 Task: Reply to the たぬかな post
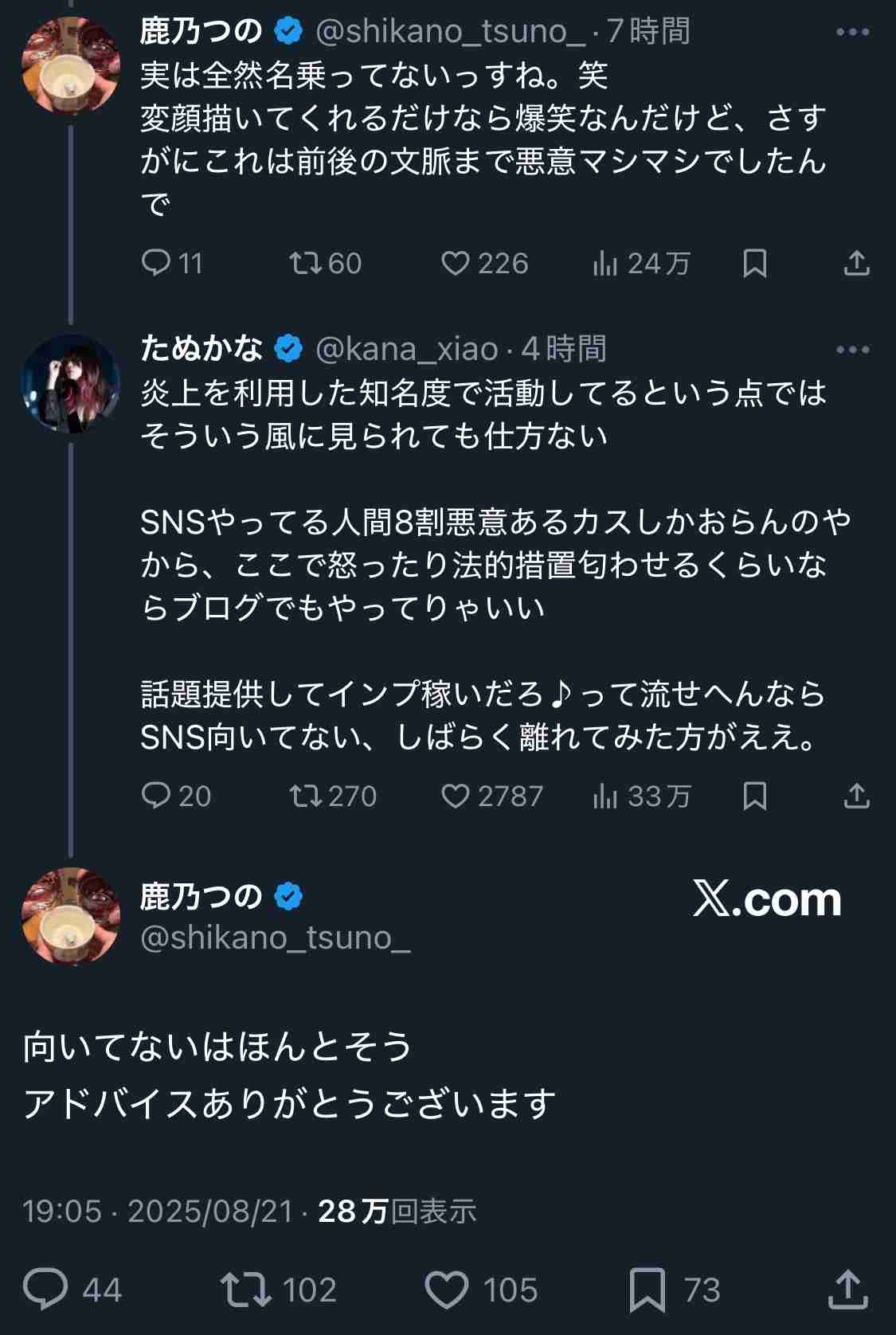click(x=156, y=796)
